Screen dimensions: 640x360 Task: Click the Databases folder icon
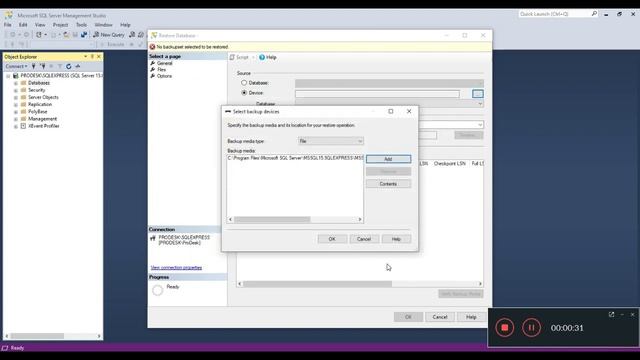23,83
